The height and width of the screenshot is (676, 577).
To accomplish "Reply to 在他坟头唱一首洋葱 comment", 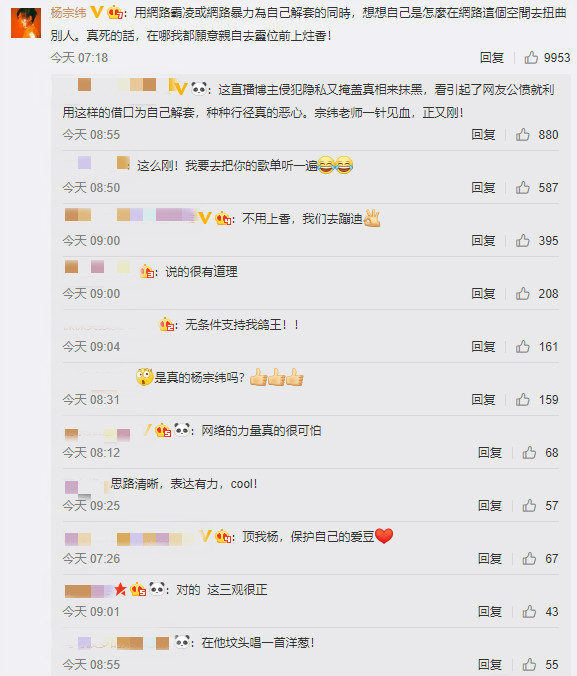I will [489, 665].
